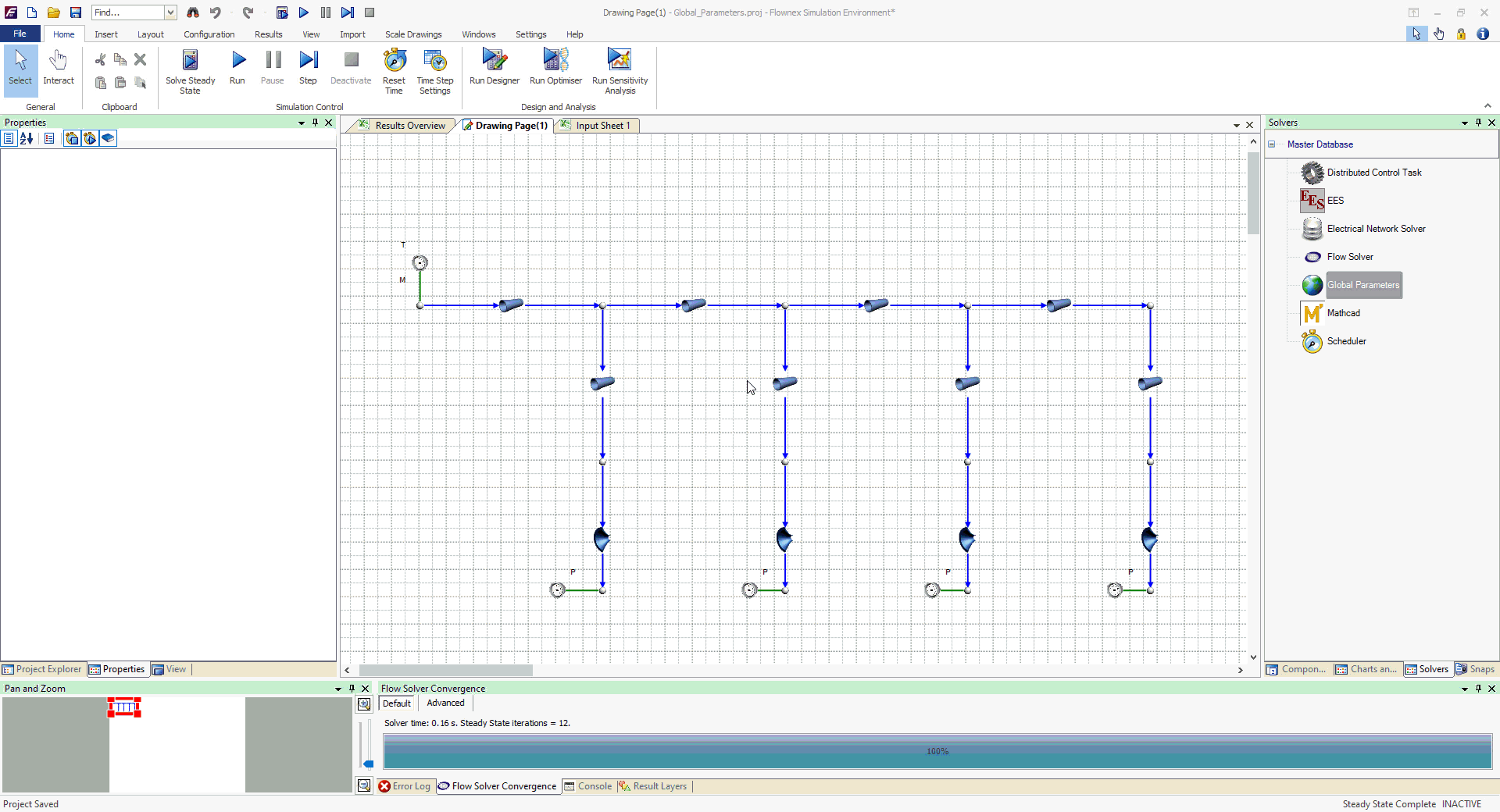Start simulation with the Run button
This screenshot has width=1500, height=812.
[x=237, y=61]
